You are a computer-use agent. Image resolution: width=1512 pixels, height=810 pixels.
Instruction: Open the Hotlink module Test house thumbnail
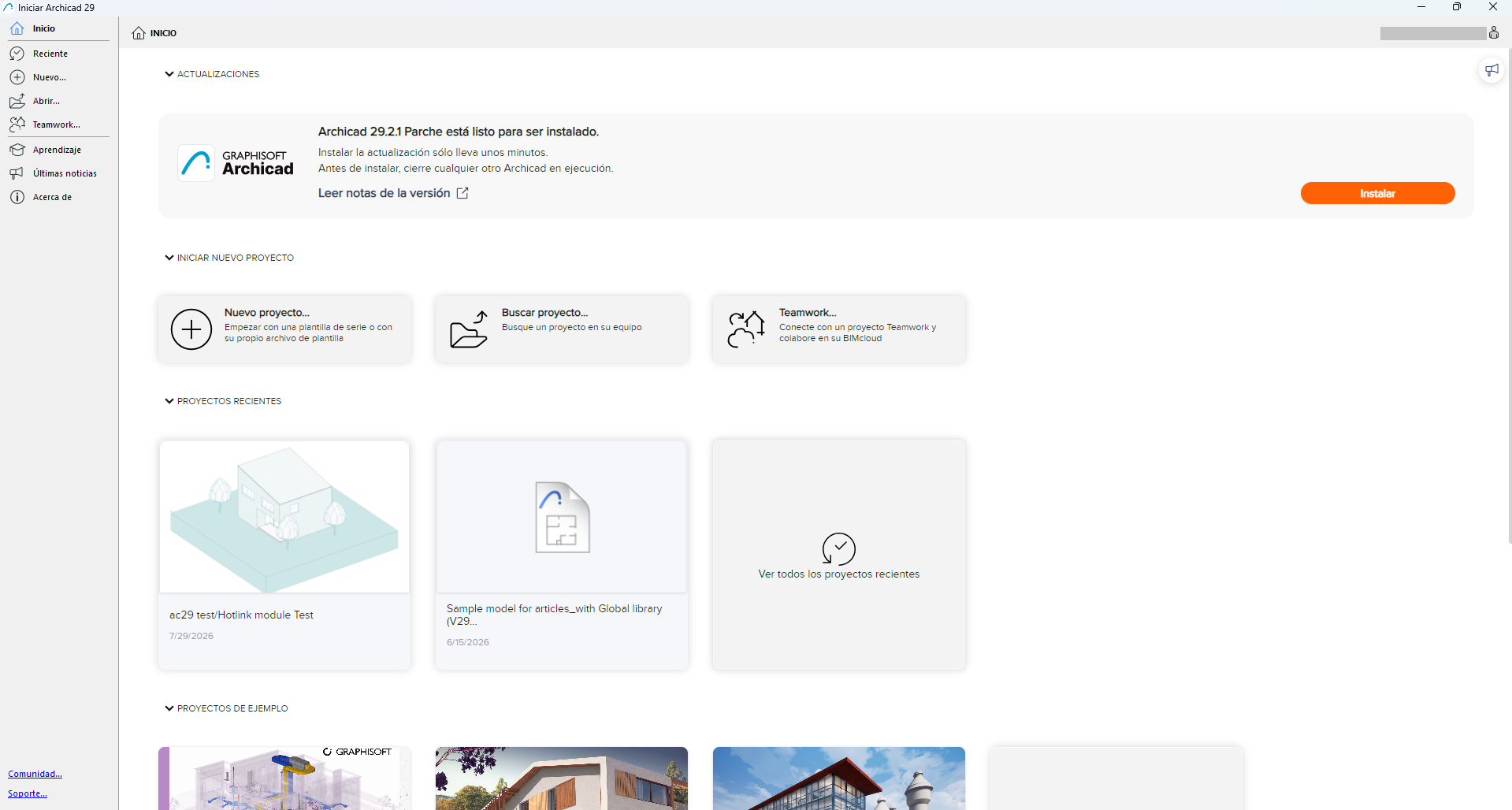coord(284,517)
